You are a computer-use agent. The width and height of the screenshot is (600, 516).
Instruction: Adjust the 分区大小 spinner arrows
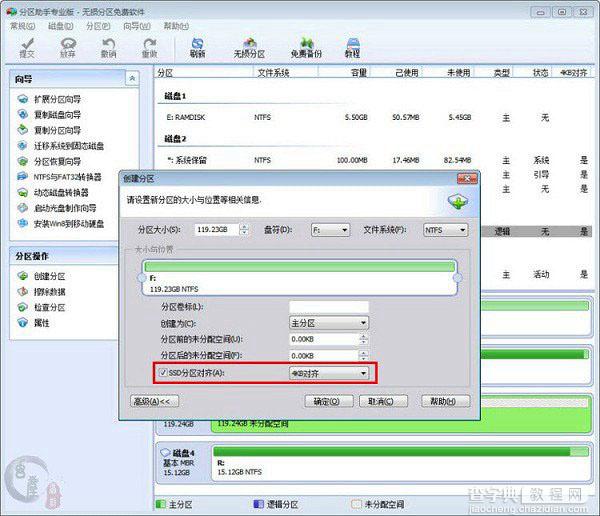click(x=244, y=230)
